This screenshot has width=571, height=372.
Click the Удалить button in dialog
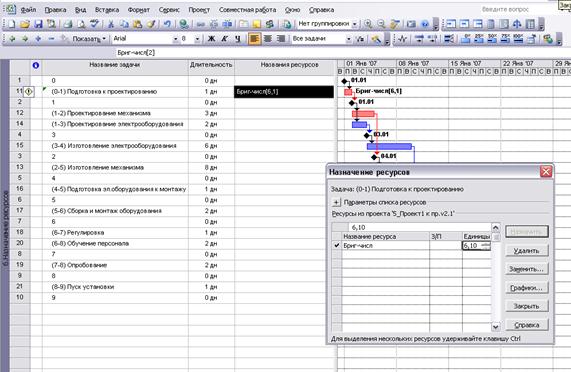(x=527, y=251)
